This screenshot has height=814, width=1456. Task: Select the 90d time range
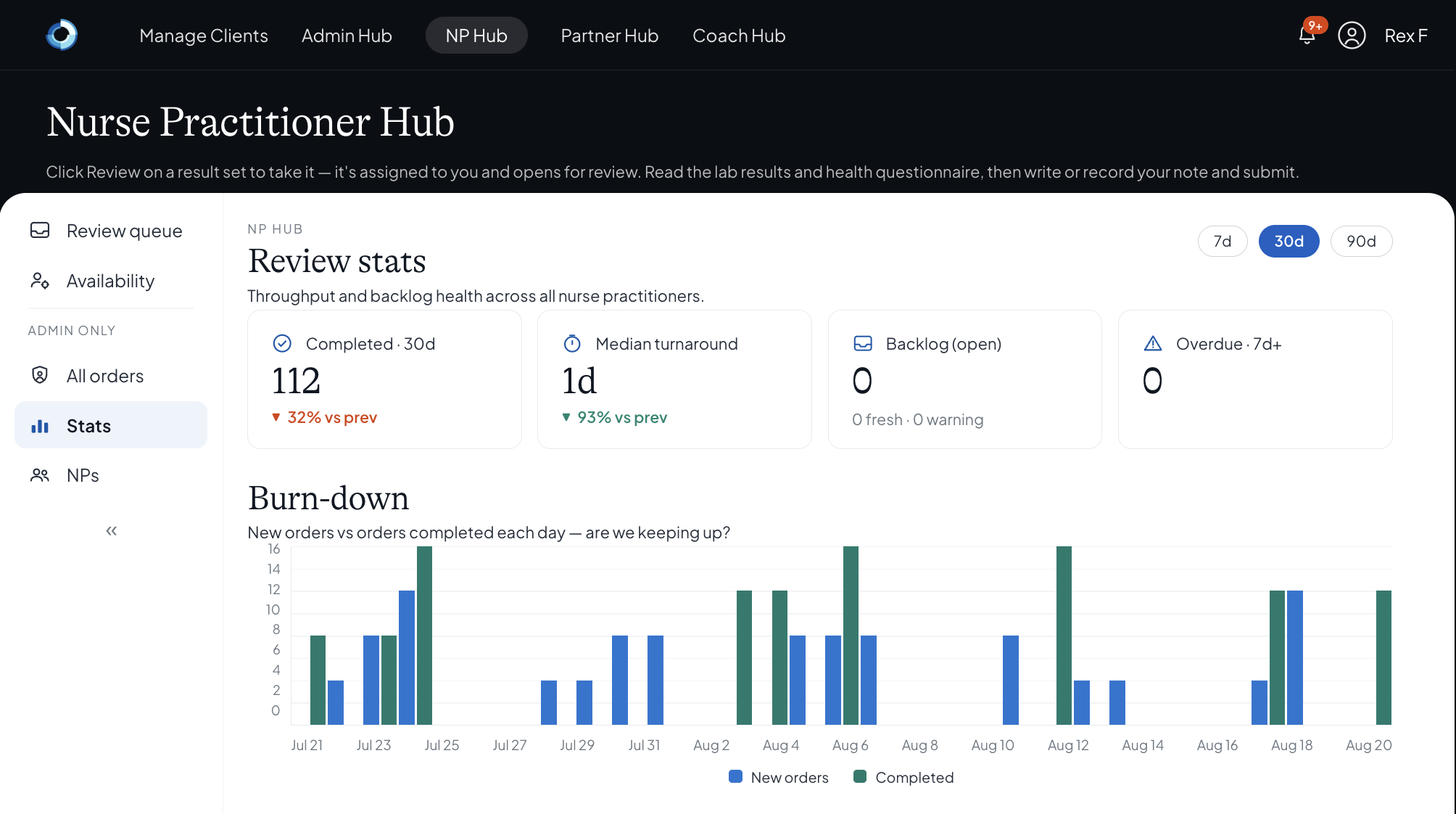pos(1361,241)
